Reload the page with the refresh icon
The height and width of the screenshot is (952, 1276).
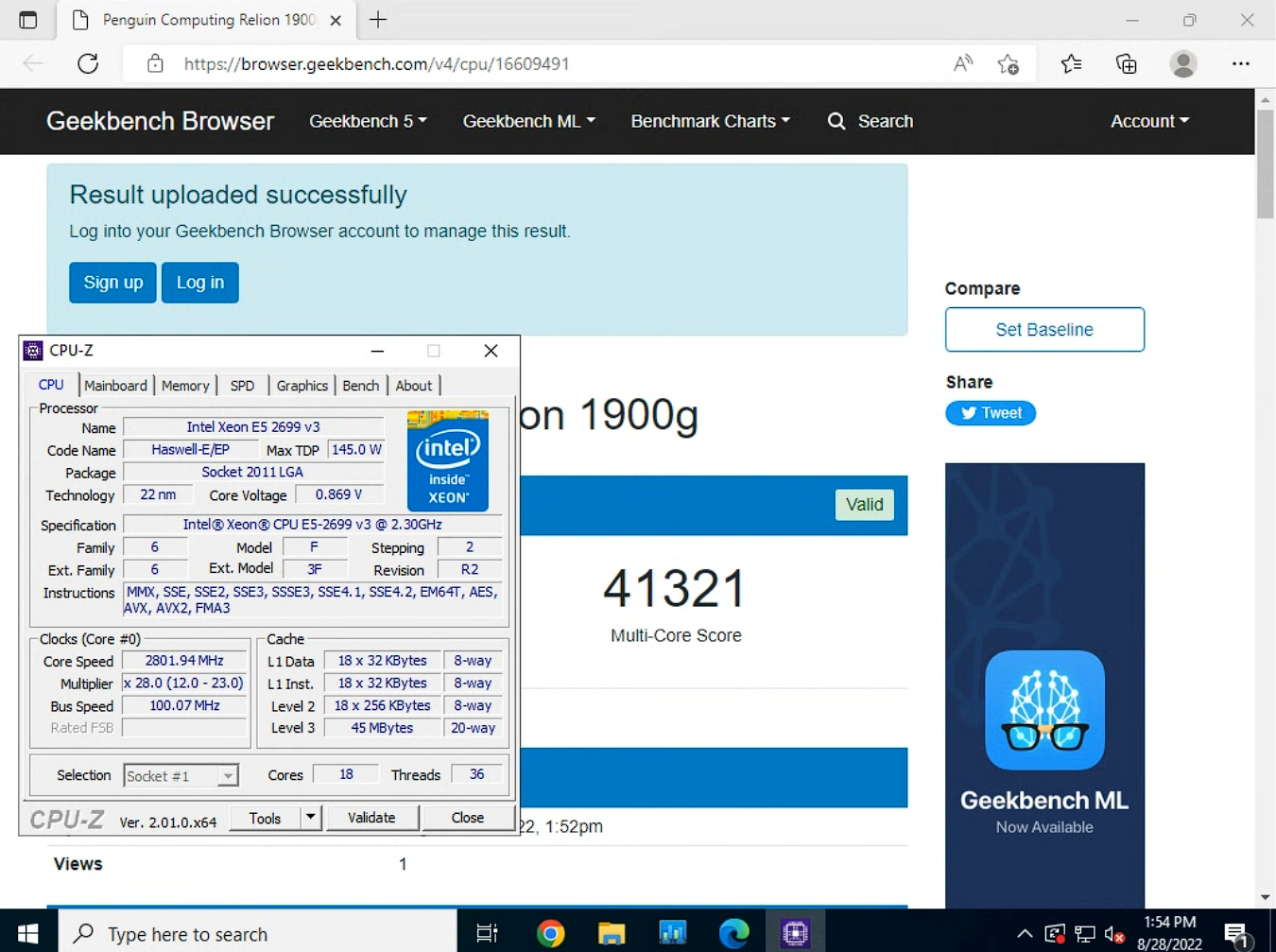pos(88,63)
